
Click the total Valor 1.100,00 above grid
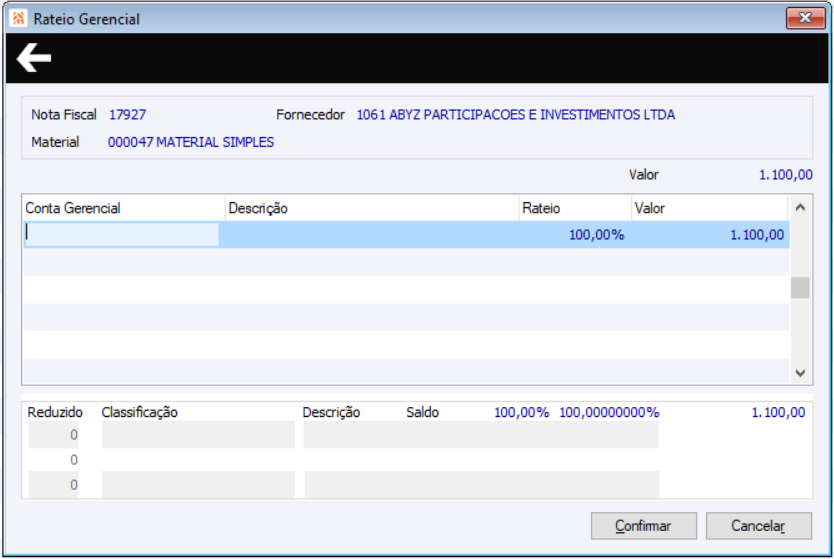click(786, 174)
